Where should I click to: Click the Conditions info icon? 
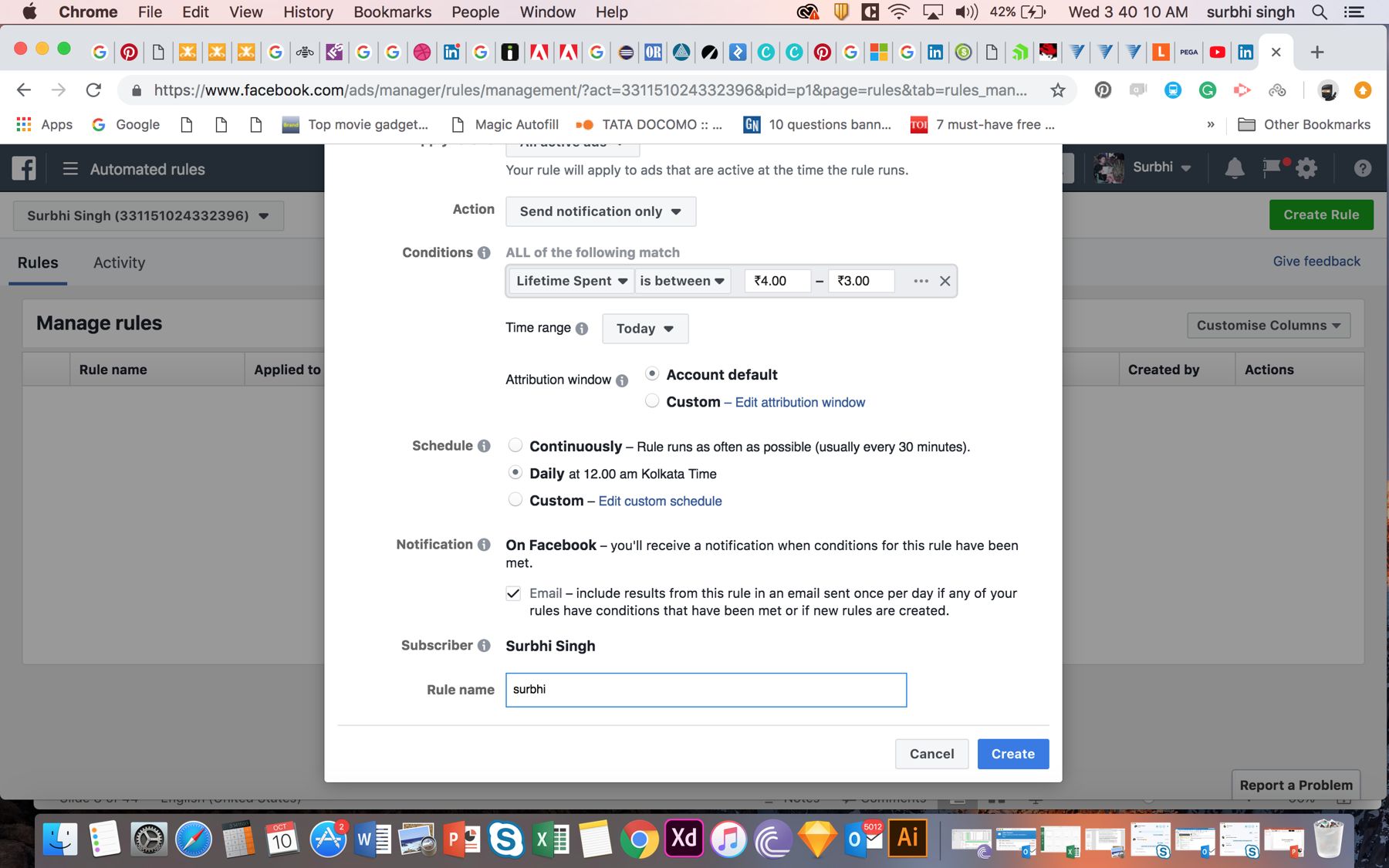pyautogui.click(x=484, y=252)
